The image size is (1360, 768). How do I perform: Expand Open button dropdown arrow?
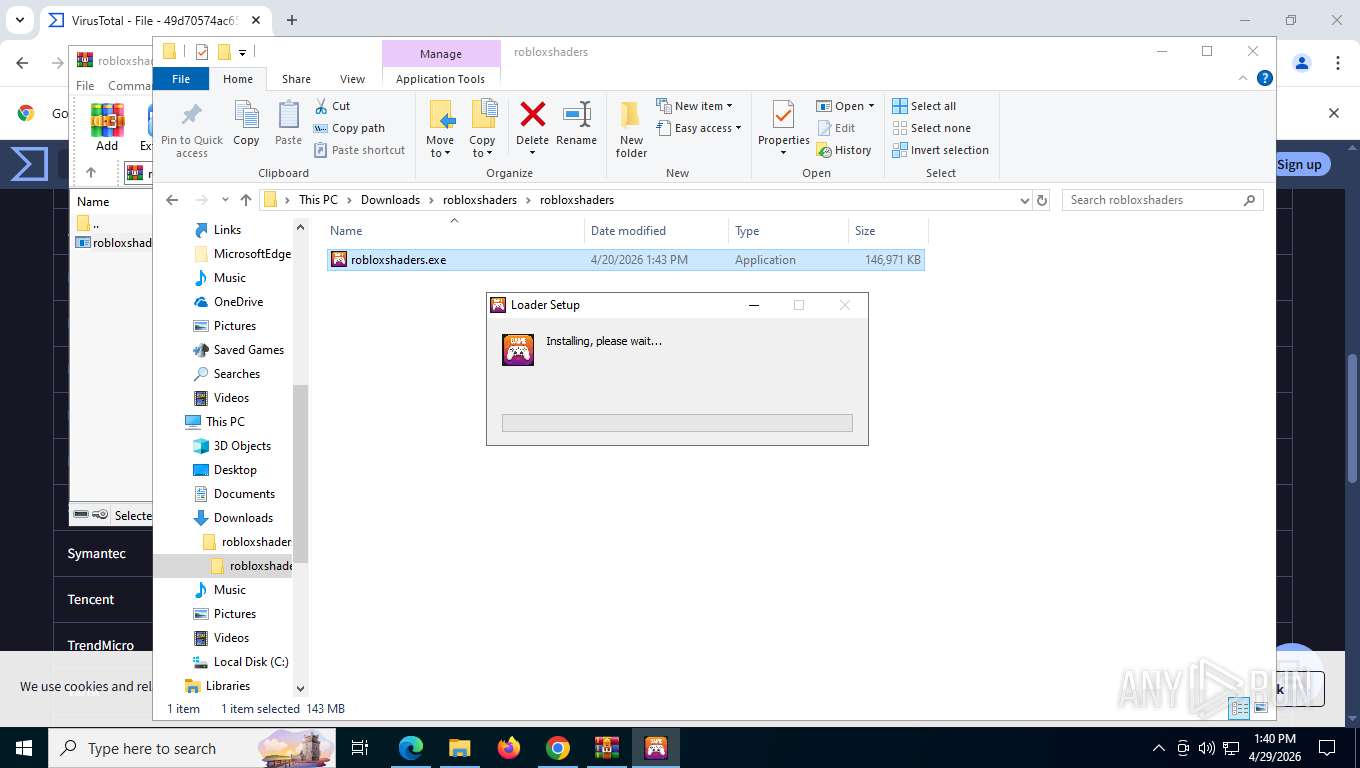tap(871, 106)
